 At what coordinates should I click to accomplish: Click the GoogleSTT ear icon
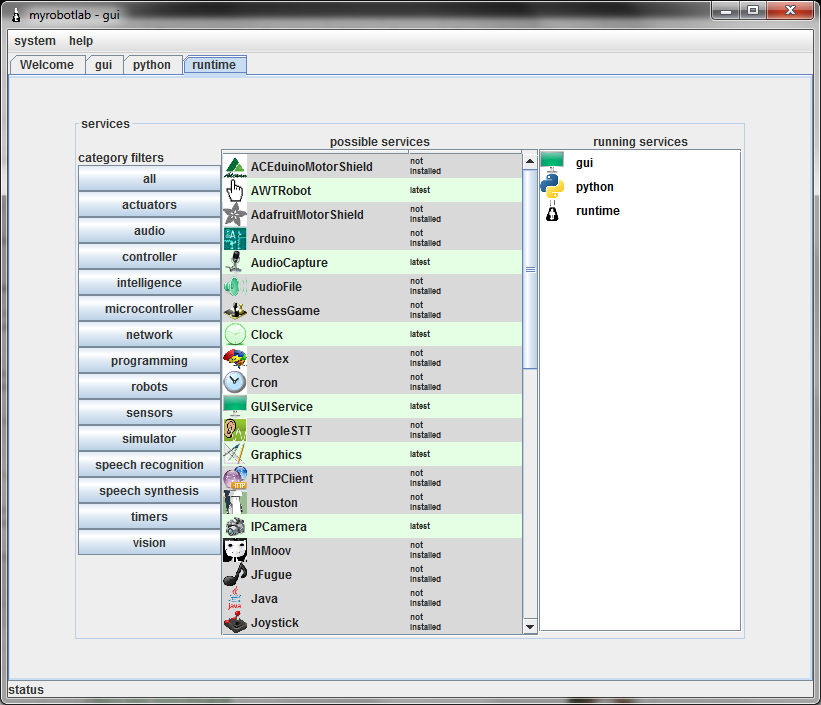point(235,431)
